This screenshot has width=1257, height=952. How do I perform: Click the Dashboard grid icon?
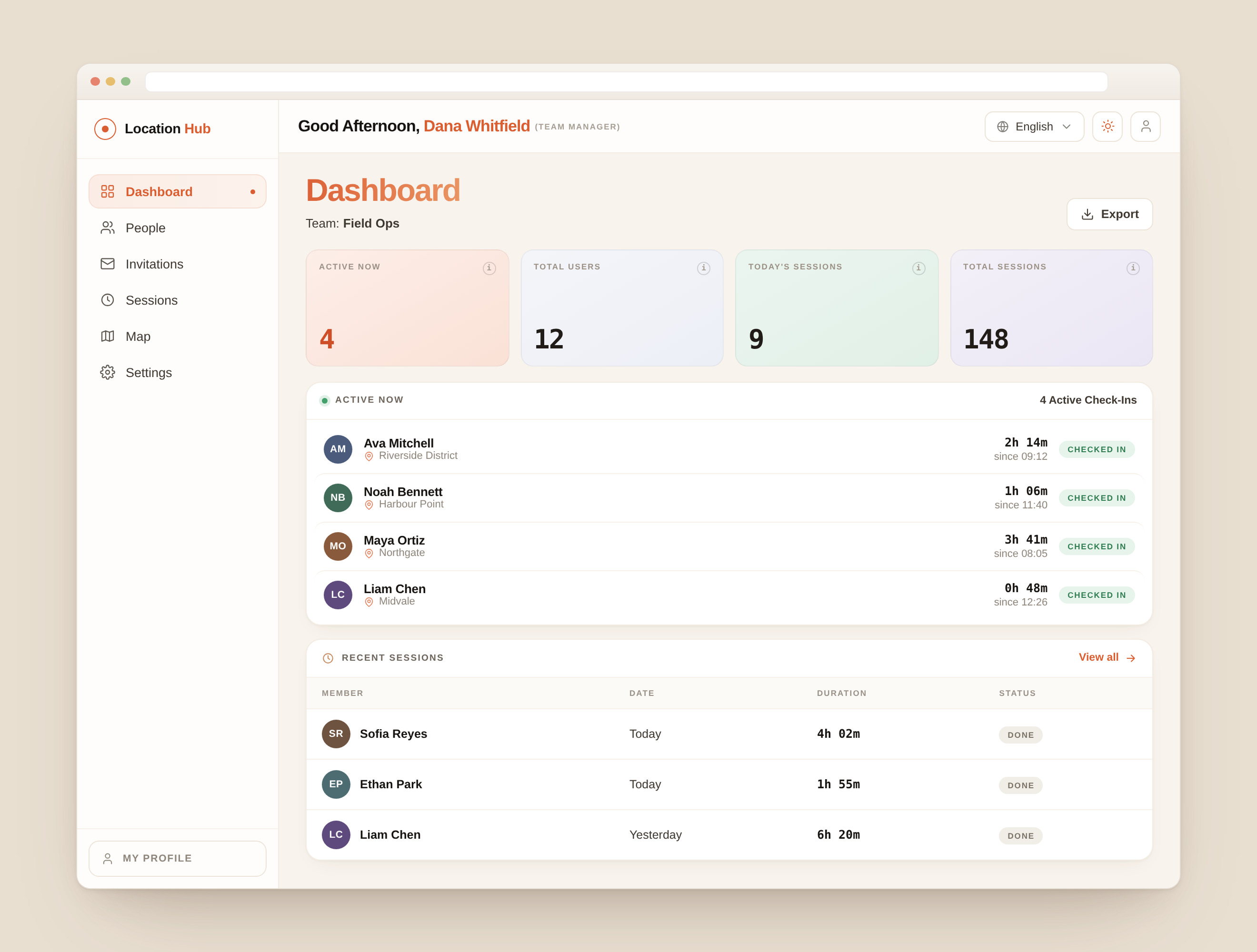click(108, 191)
